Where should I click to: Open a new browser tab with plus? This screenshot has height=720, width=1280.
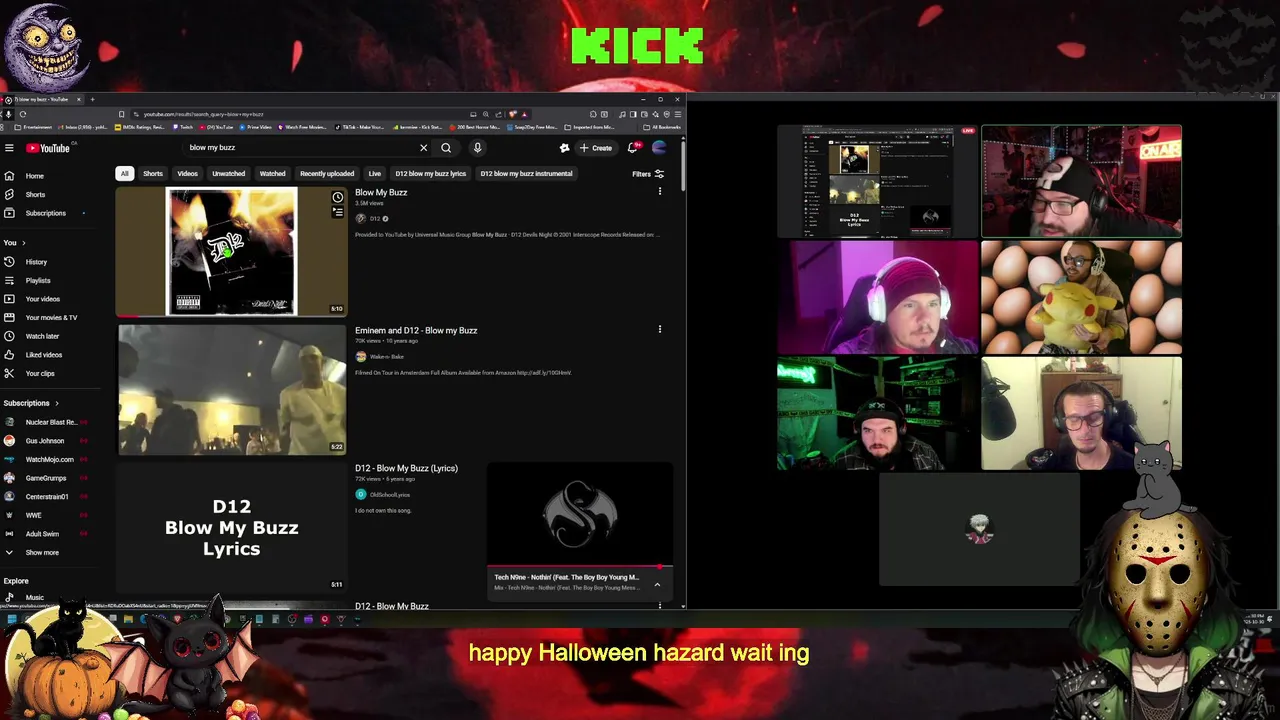pyautogui.click(x=92, y=99)
